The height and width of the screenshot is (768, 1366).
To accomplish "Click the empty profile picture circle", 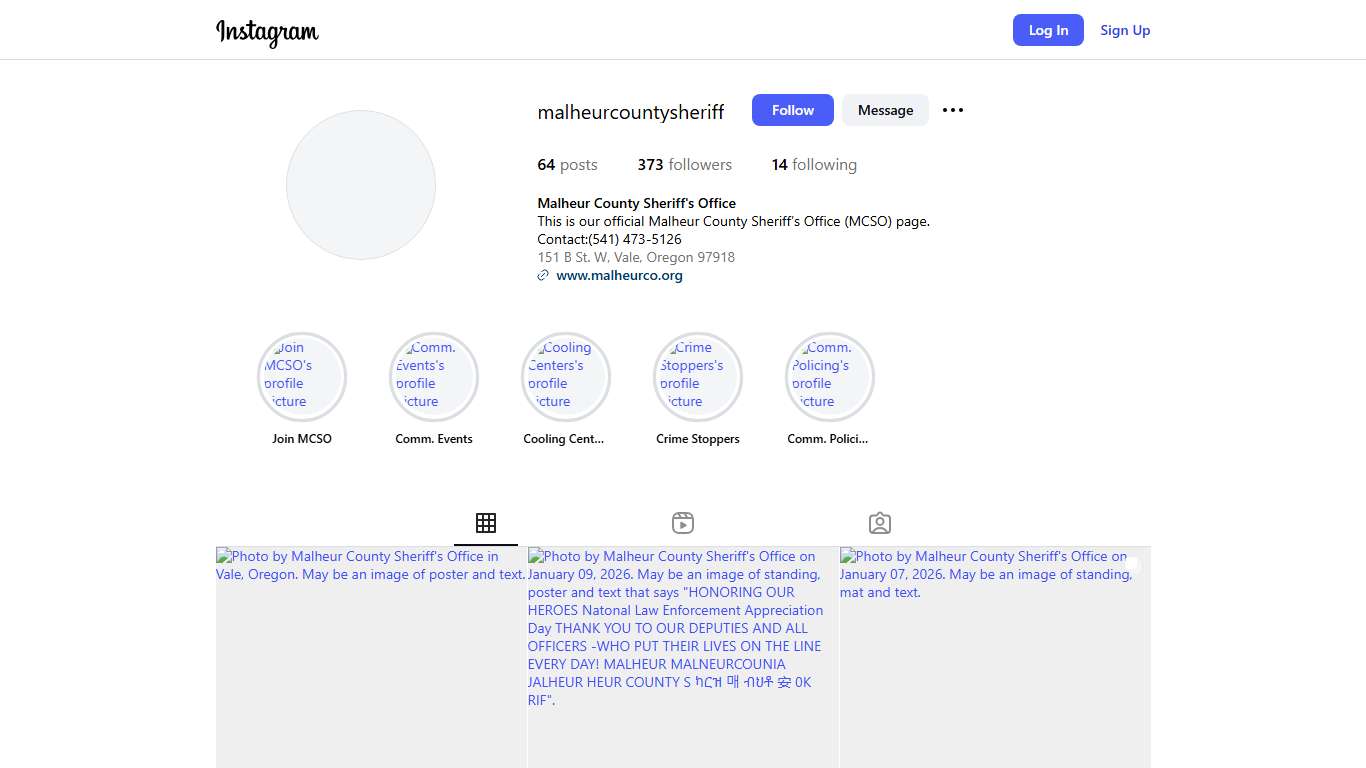I will click(361, 185).
